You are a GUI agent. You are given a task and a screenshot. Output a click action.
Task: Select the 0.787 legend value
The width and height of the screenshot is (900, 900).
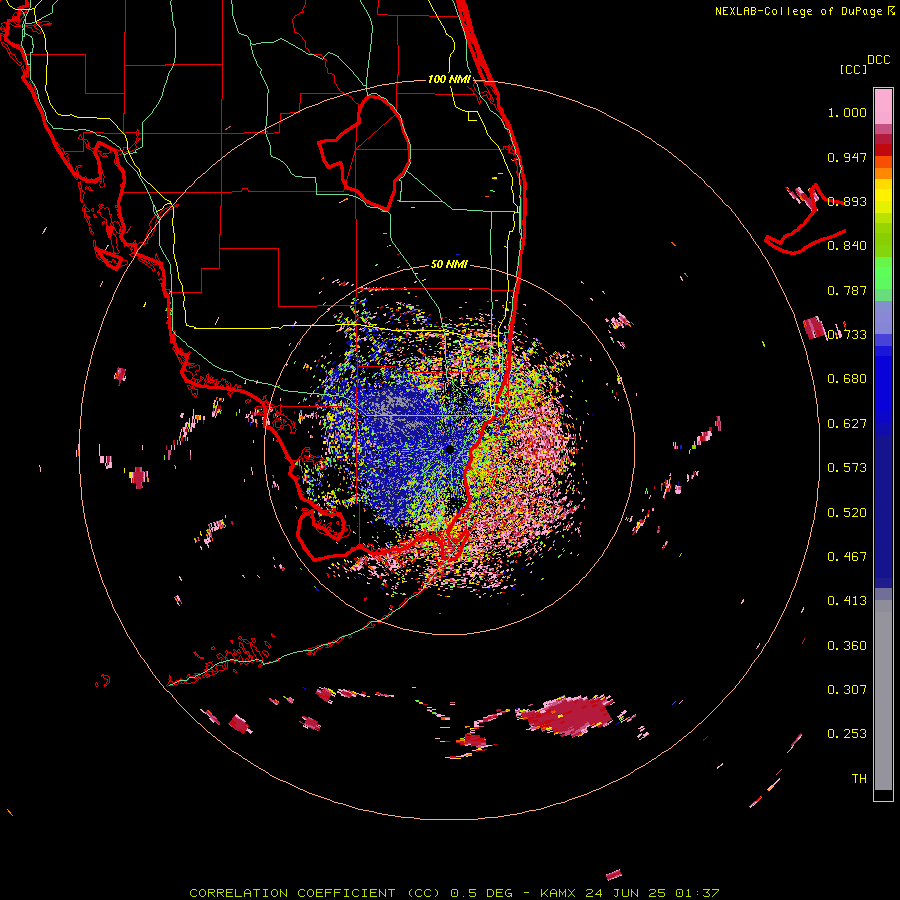(847, 290)
